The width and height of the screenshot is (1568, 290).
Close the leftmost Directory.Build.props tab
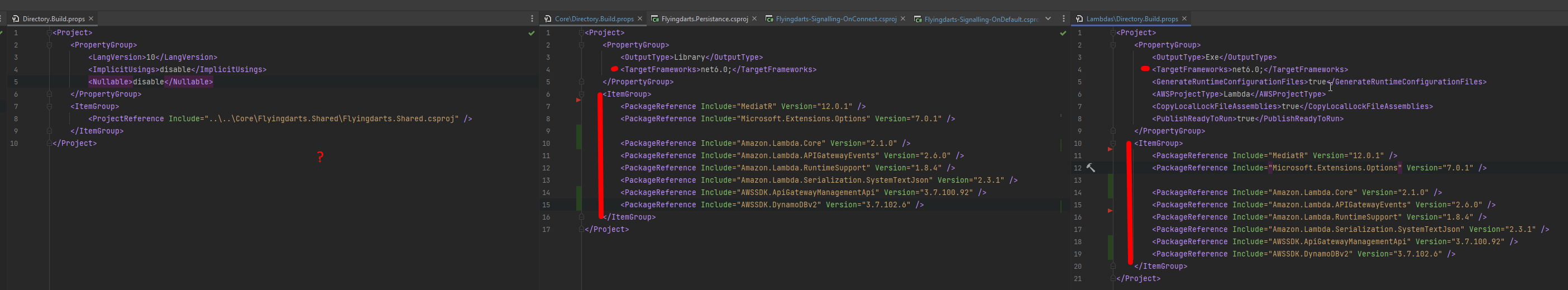(x=92, y=19)
